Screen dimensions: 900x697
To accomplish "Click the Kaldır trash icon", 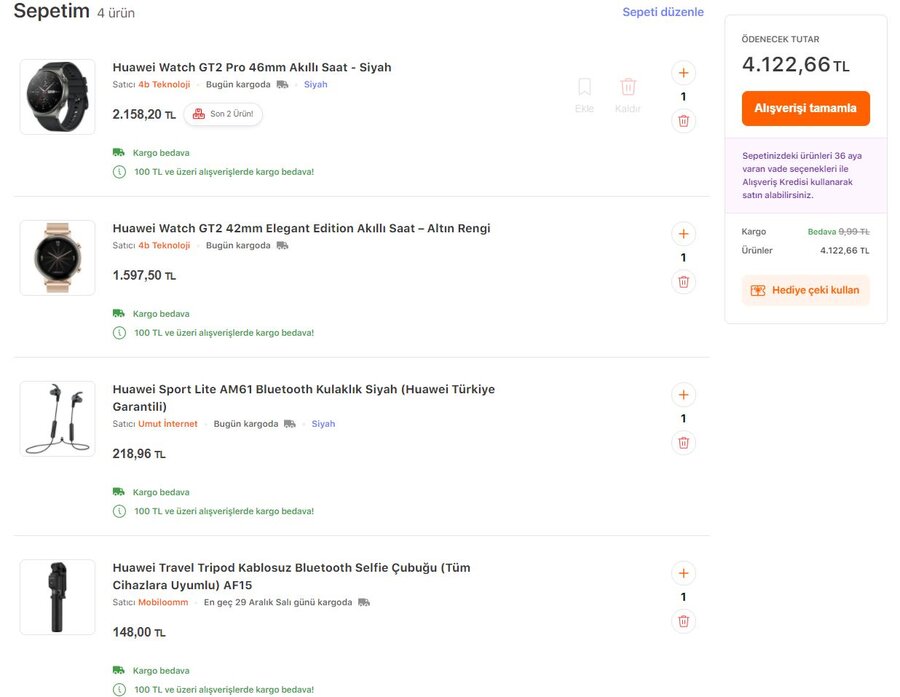I will click(628, 88).
